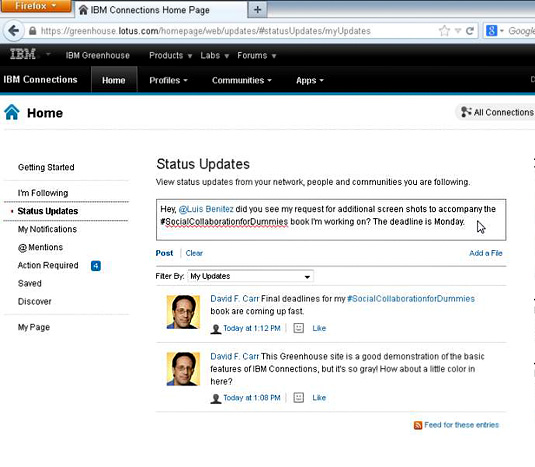Click the browser back arrow button
Image resolution: width=535 pixels, height=467 pixels.
point(14,31)
